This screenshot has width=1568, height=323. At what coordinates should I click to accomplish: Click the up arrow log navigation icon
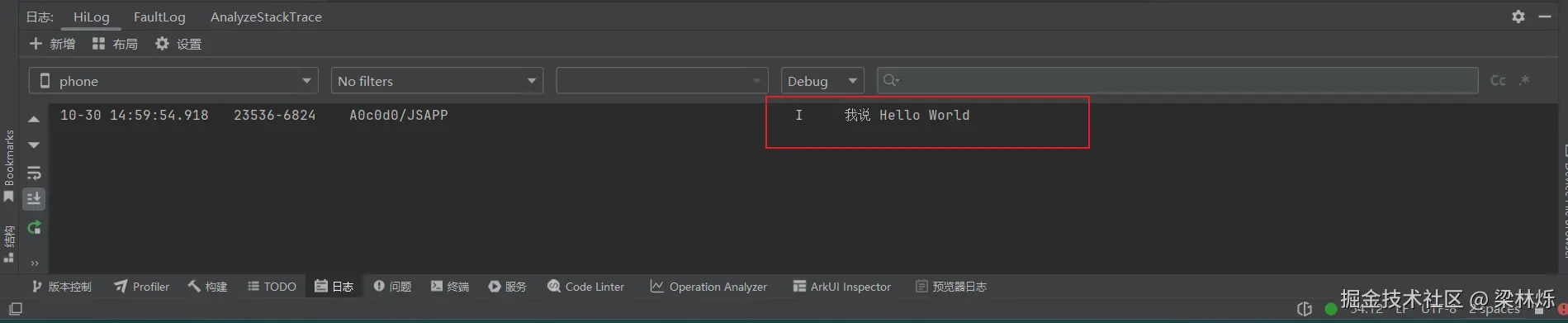(34, 120)
